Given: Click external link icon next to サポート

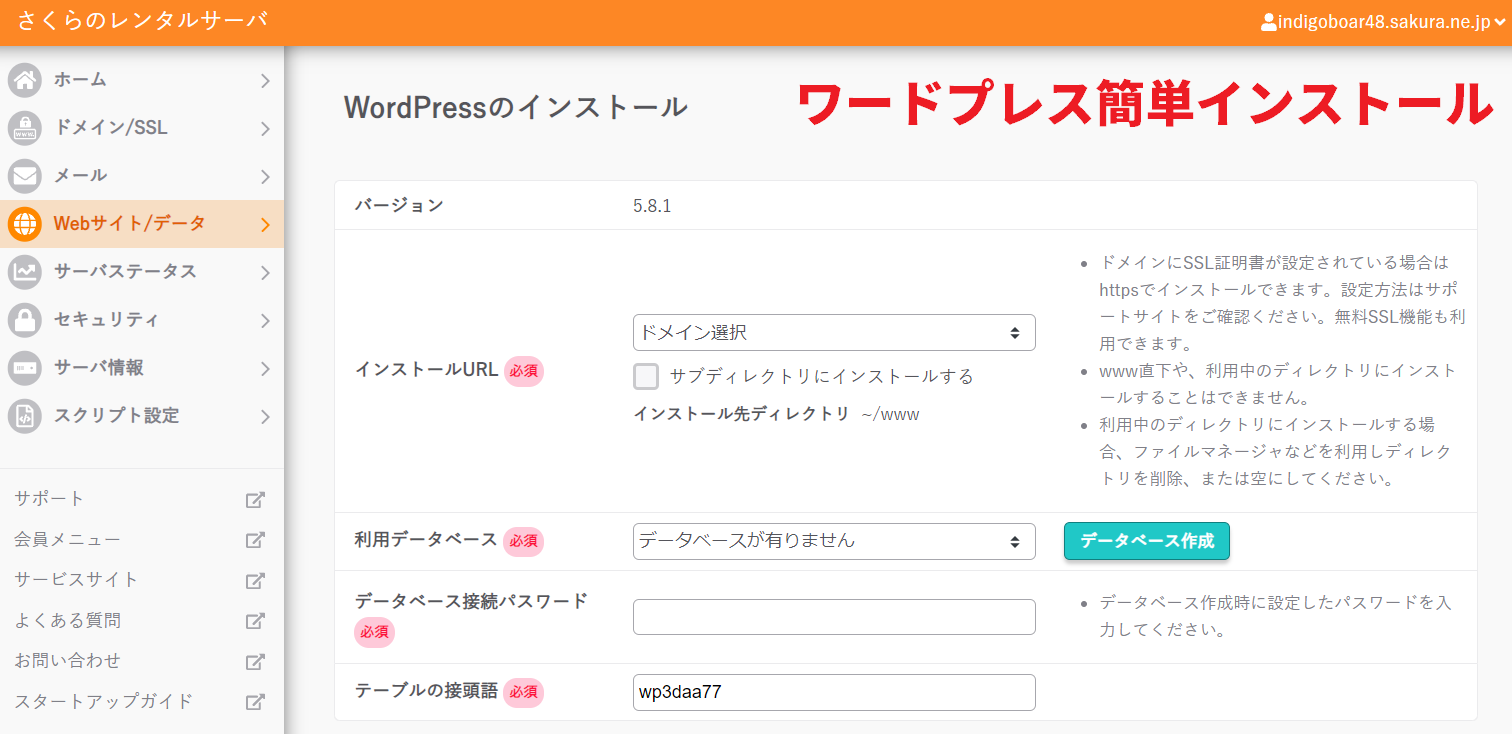Looking at the screenshot, I should 255,499.
